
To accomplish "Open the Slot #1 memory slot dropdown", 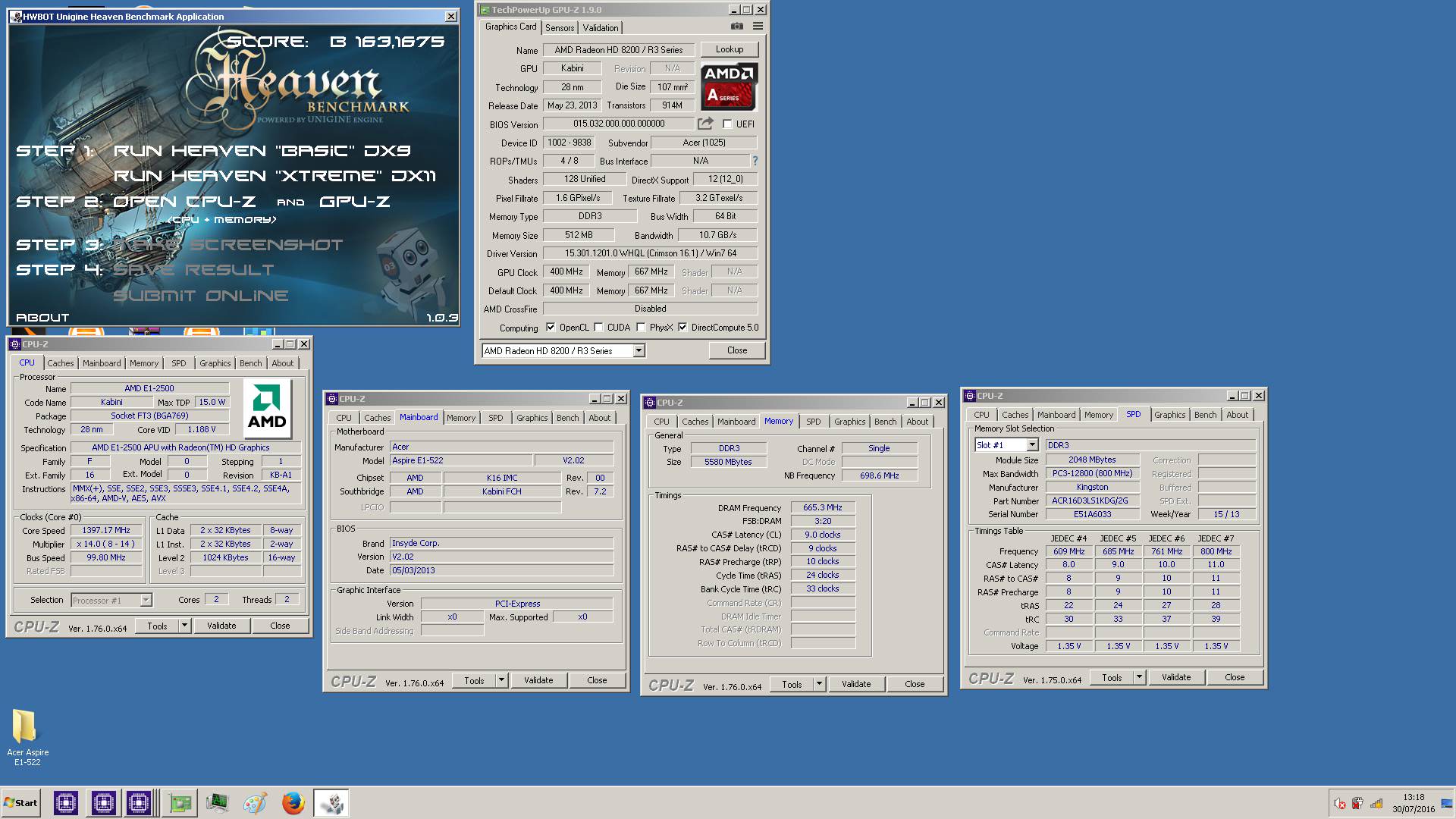I will [x=1032, y=445].
